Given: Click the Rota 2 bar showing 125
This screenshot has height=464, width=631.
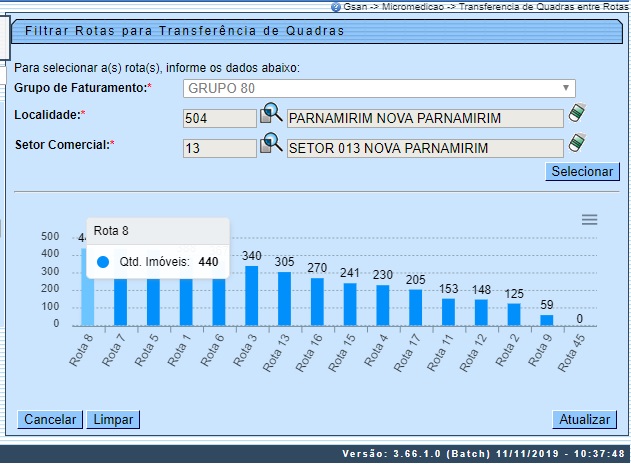Looking at the screenshot, I should pyautogui.click(x=514, y=314).
